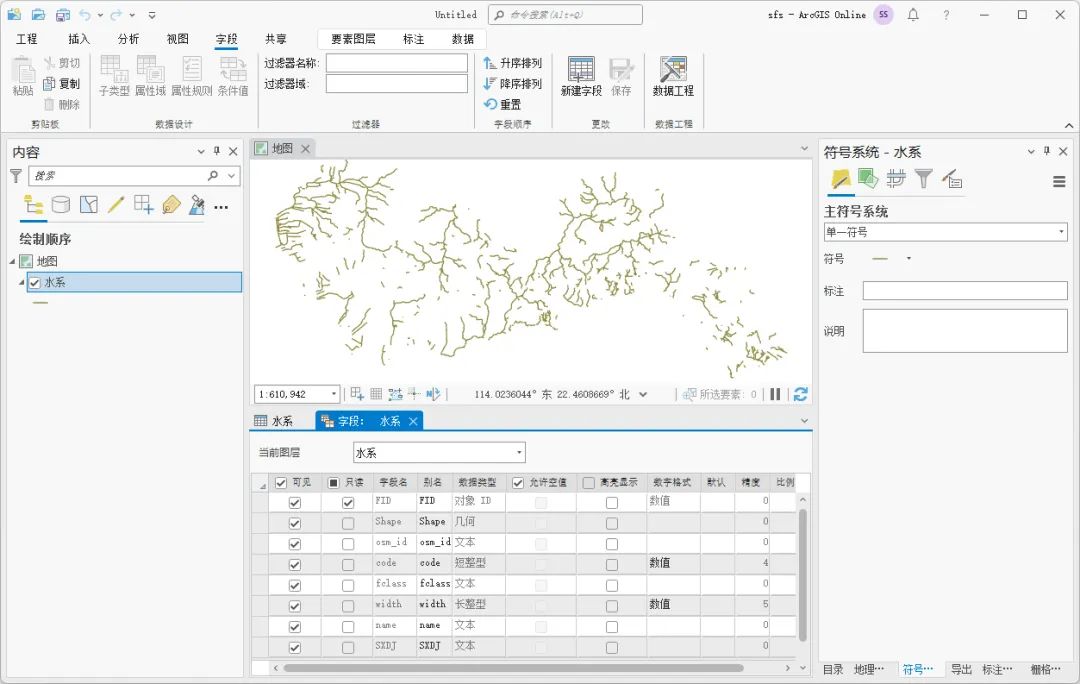Click the 属性域 domains icon

pyautogui.click(x=150, y=69)
